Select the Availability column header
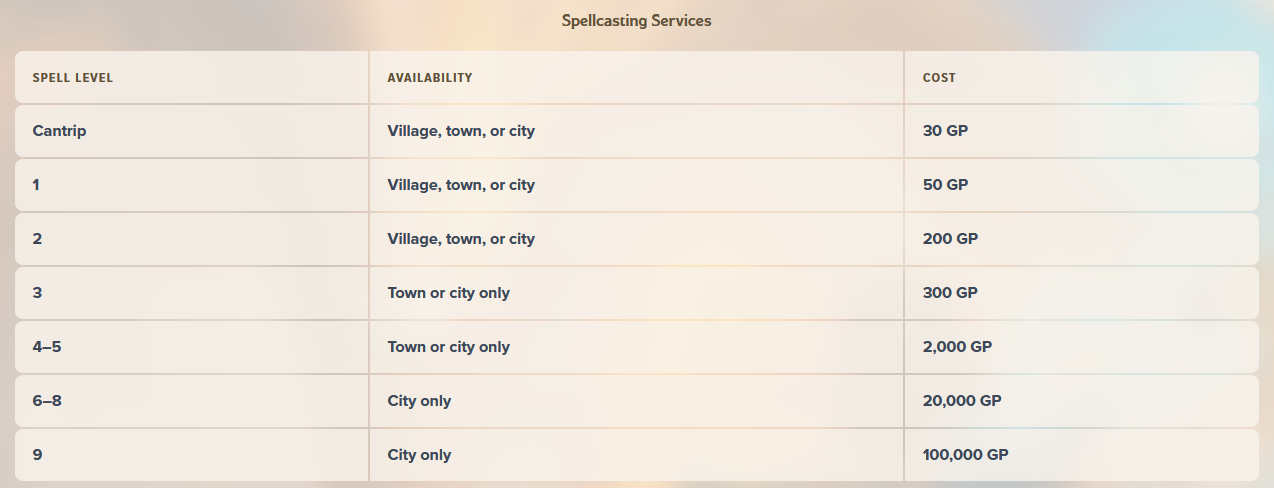 pos(636,77)
